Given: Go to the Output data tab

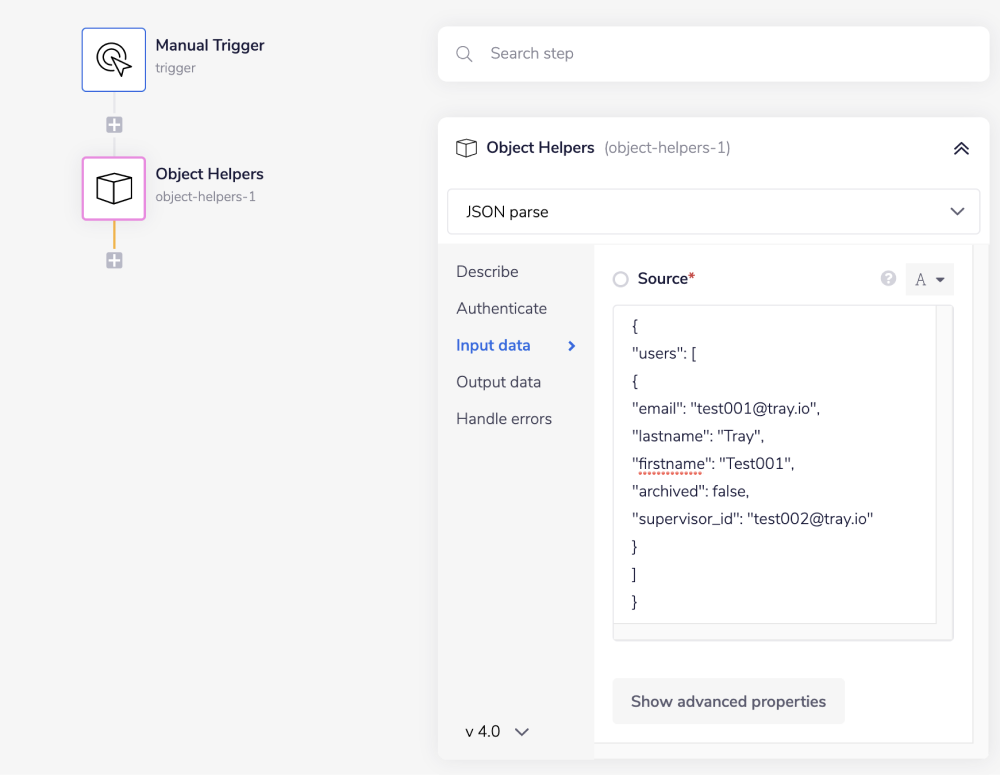Looking at the screenshot, I should 498,382.
